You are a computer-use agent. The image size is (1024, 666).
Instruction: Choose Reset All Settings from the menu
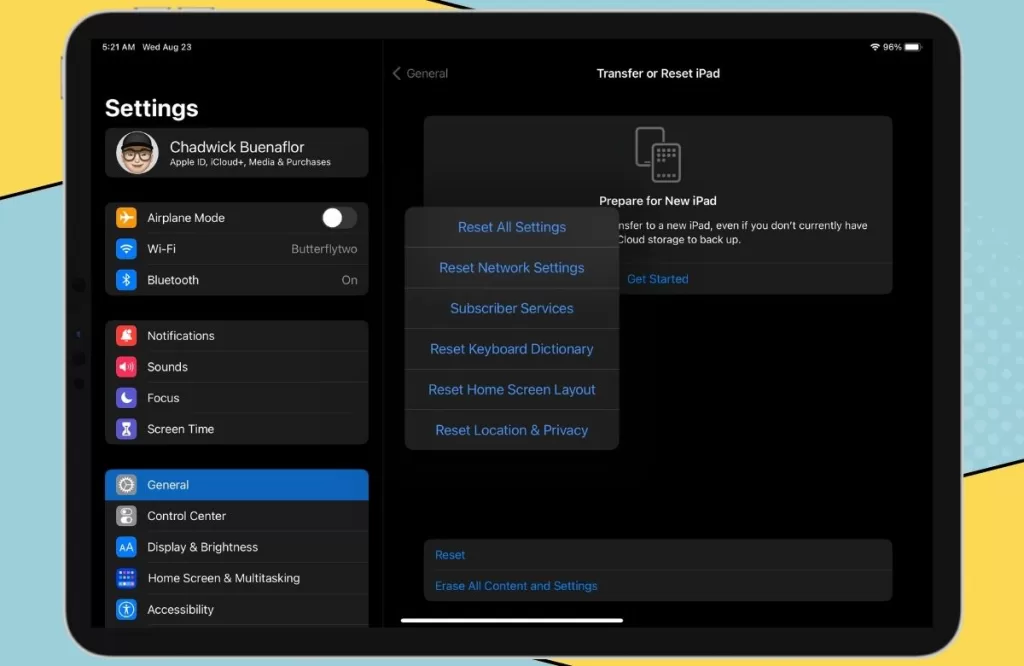click(512, 227)
